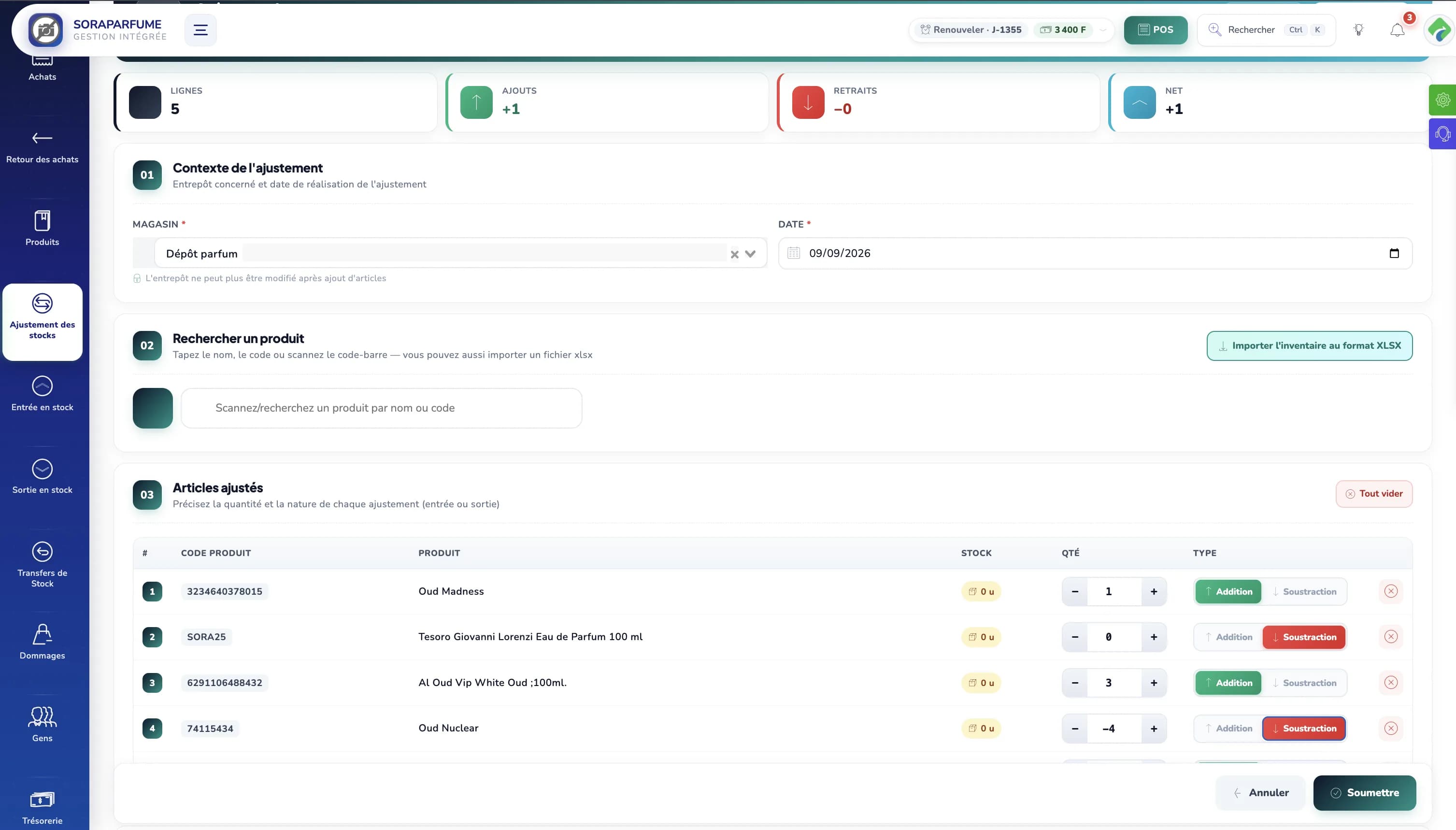Click the date field 09/09/2026
The width and height of the screenshot is (1456, 830).
1095,253
